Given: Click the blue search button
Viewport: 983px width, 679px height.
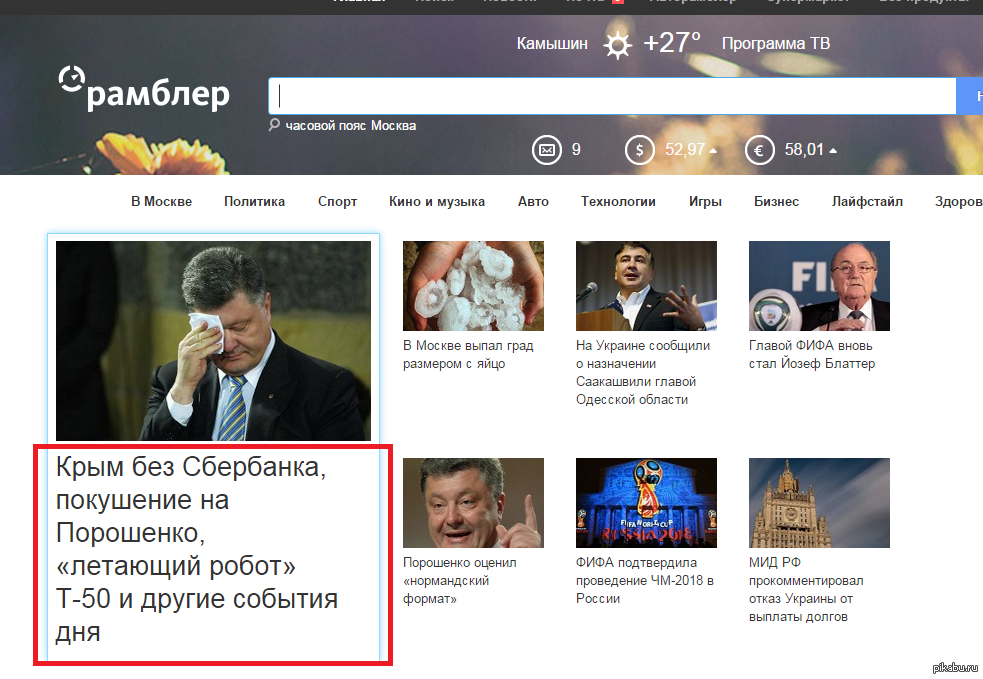Looking at the screenshot, I should point(970,96).
